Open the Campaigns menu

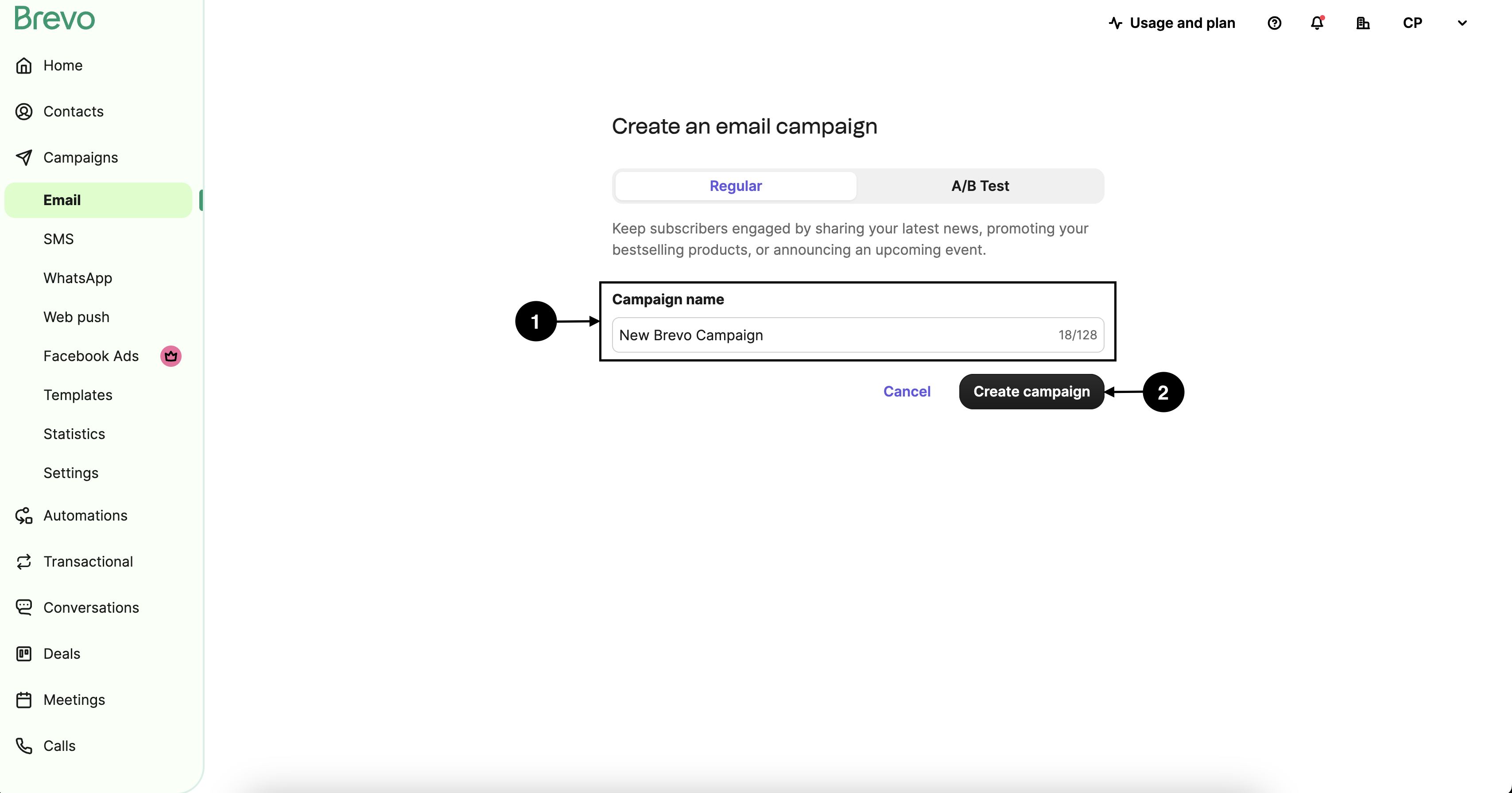click(81, 157)
